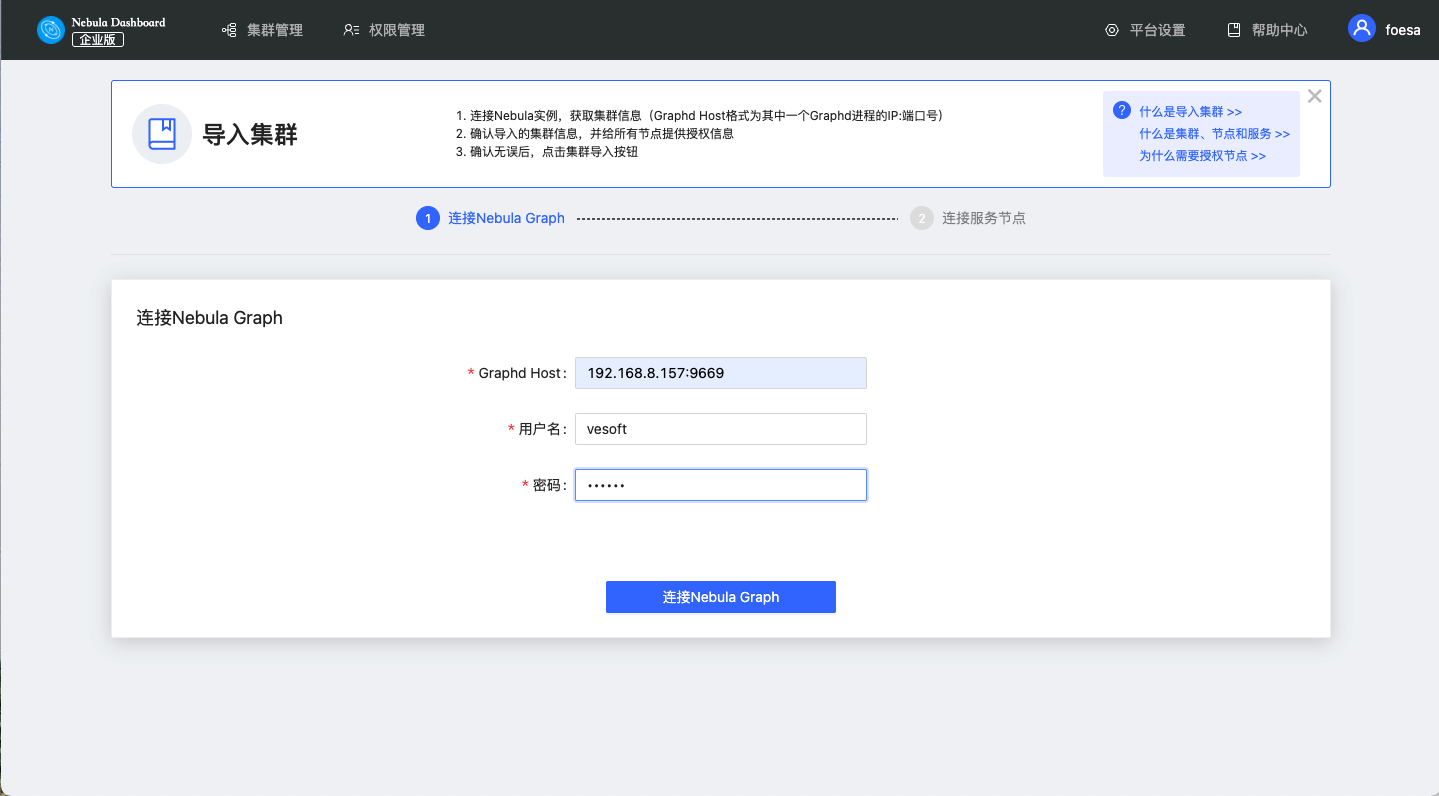Click the help center book icon

click(x=1234, y=30)
